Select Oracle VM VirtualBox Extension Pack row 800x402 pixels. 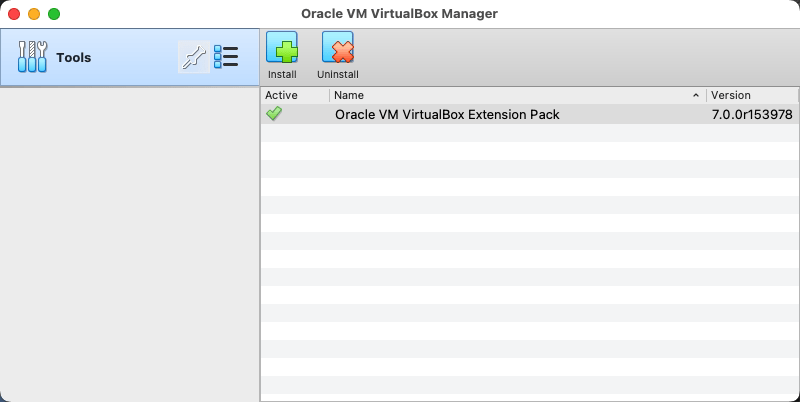click(x=447, y=114)
